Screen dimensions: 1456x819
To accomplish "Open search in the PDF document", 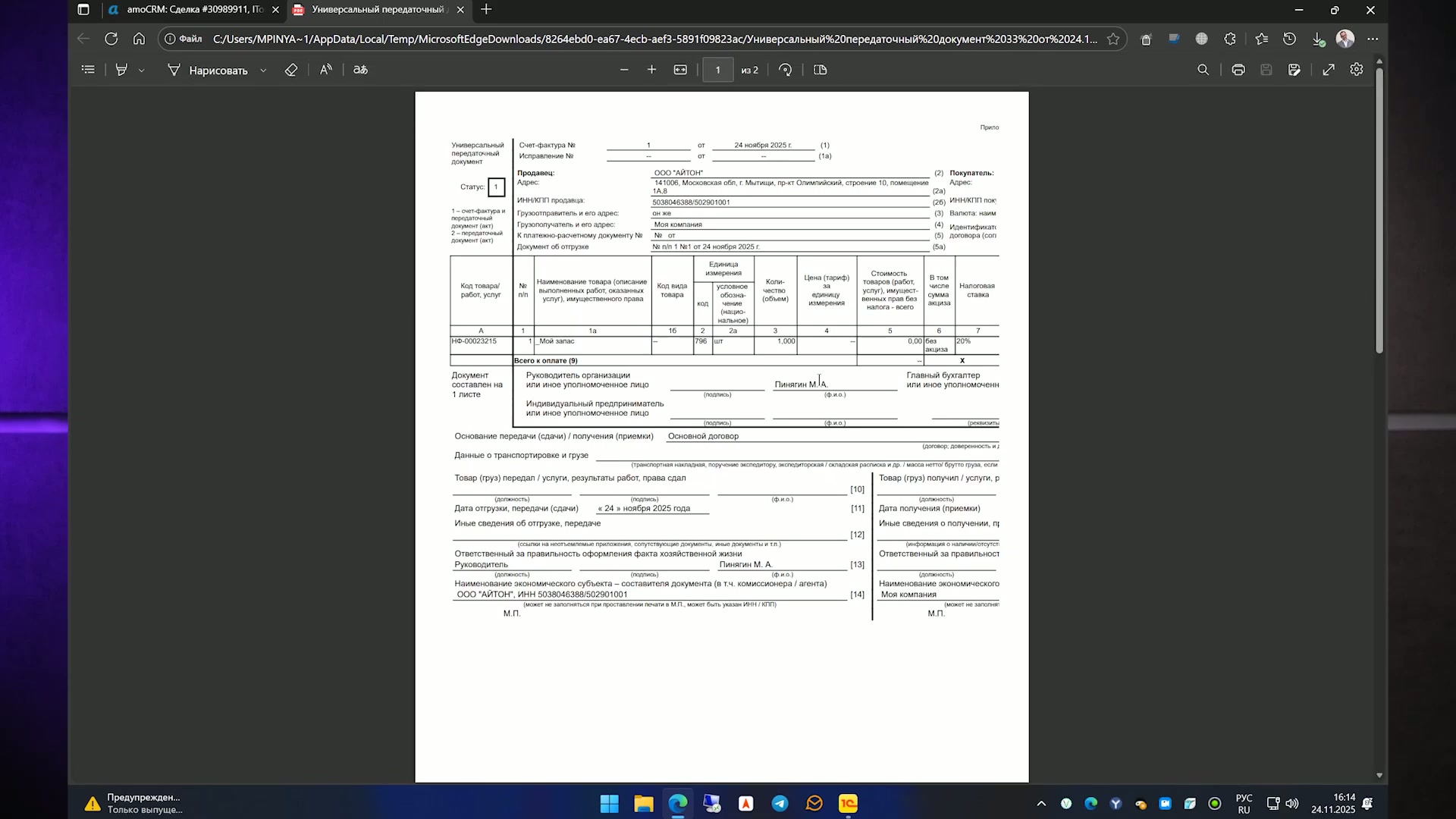I will [1203, 70].
